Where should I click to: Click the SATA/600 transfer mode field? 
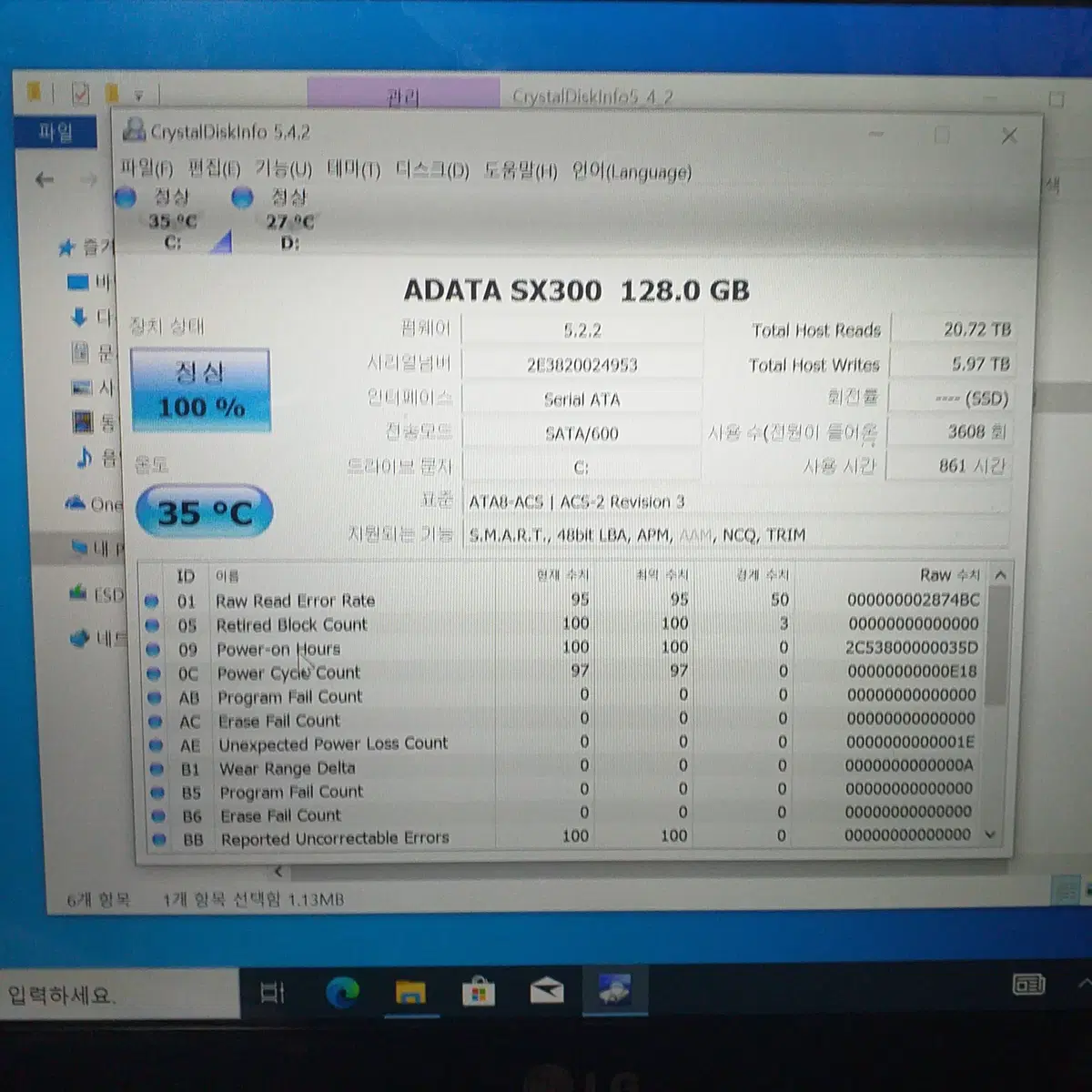[x=581, y=434]
